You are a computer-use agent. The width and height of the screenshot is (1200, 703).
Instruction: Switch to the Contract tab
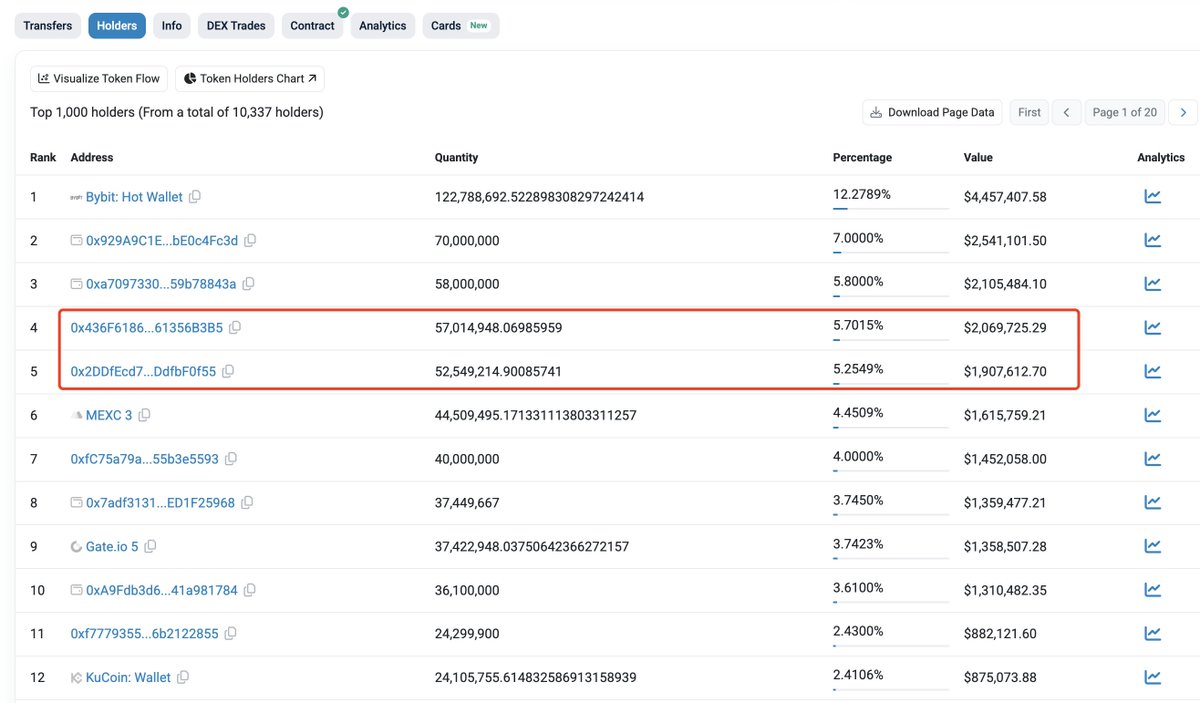[312, 26]
